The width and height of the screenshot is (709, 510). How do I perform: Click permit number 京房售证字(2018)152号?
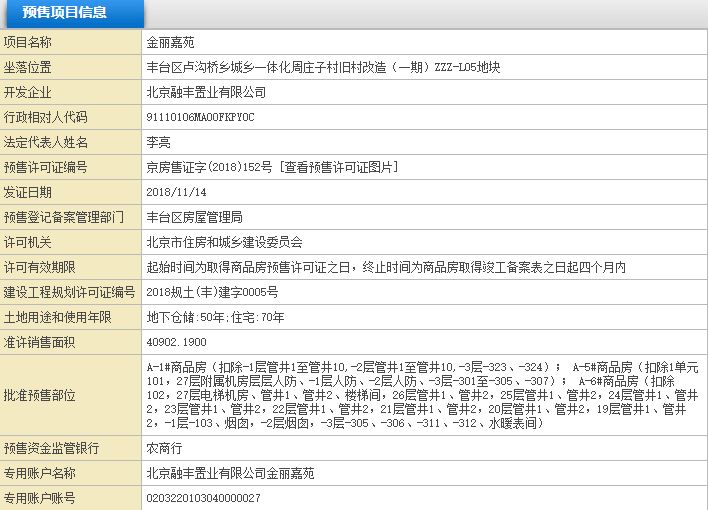[209, 167]
